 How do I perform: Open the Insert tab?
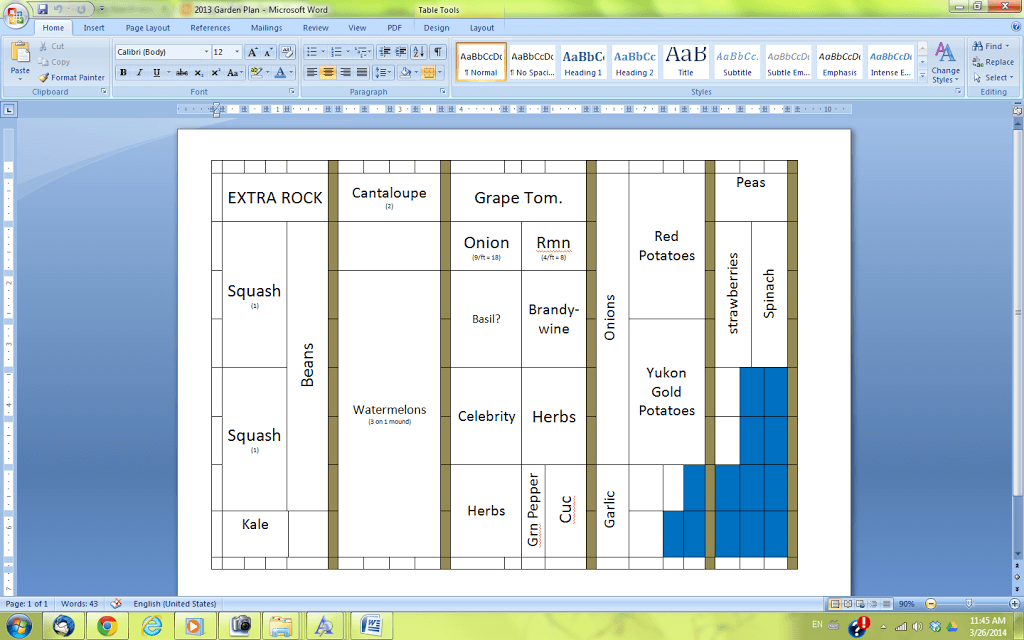(94, 28)
